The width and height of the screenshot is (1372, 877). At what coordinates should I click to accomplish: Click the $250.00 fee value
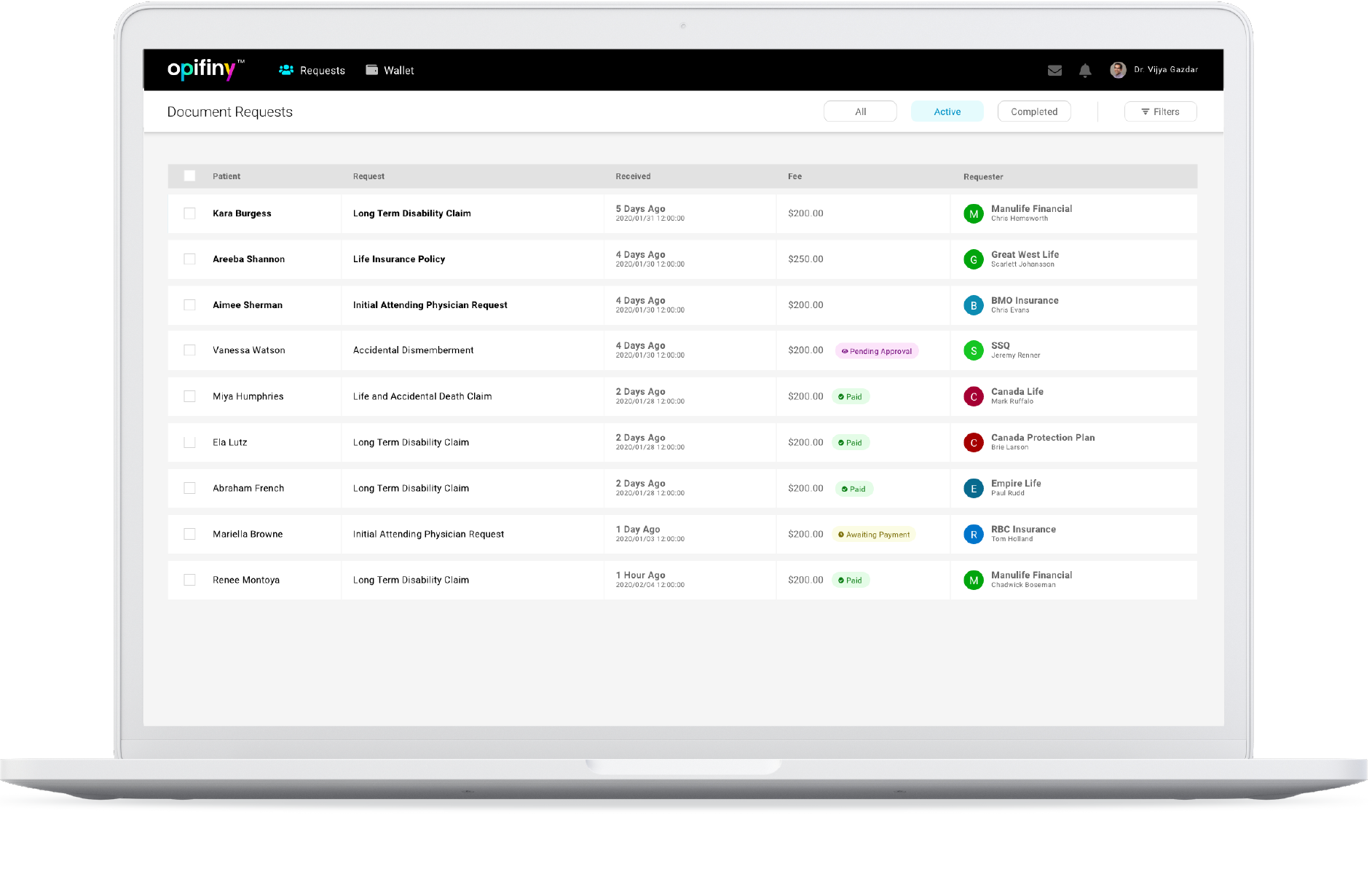(805, 259)
